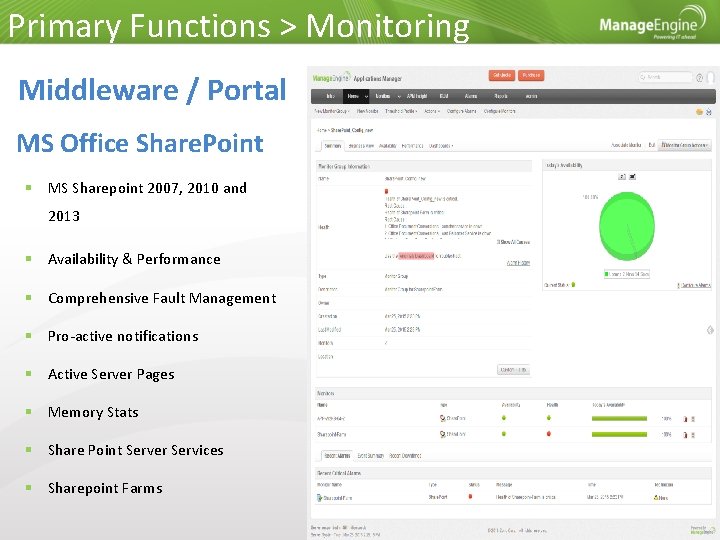
Task: Click green availability dot in top monitor row
Action: [504, 418]
